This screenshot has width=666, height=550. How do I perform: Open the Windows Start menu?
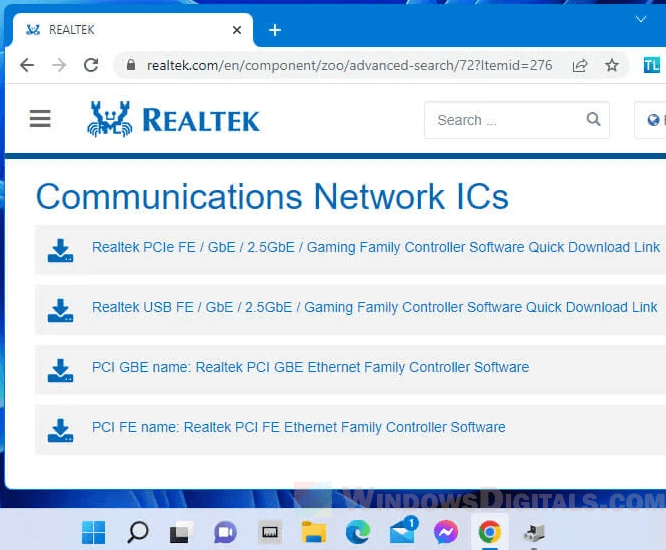point(94,532)
